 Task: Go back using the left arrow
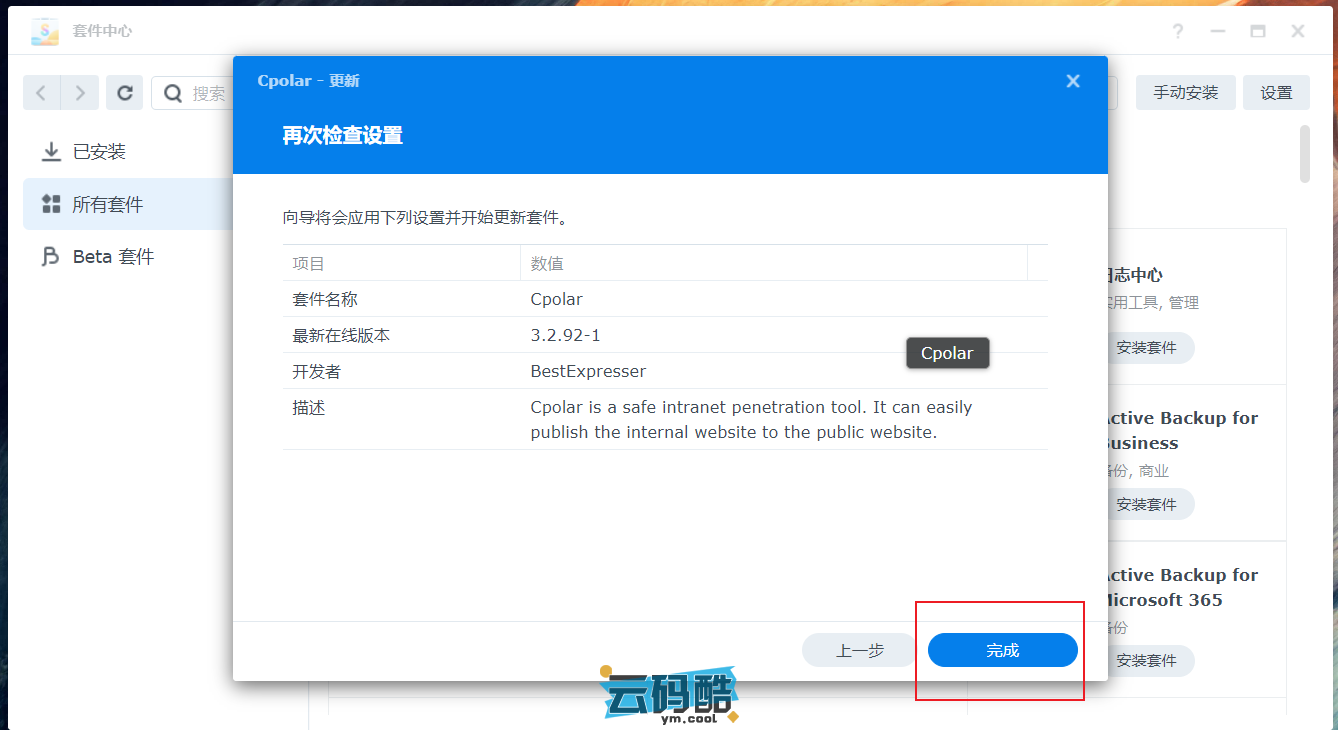click(x=42, y=93)
